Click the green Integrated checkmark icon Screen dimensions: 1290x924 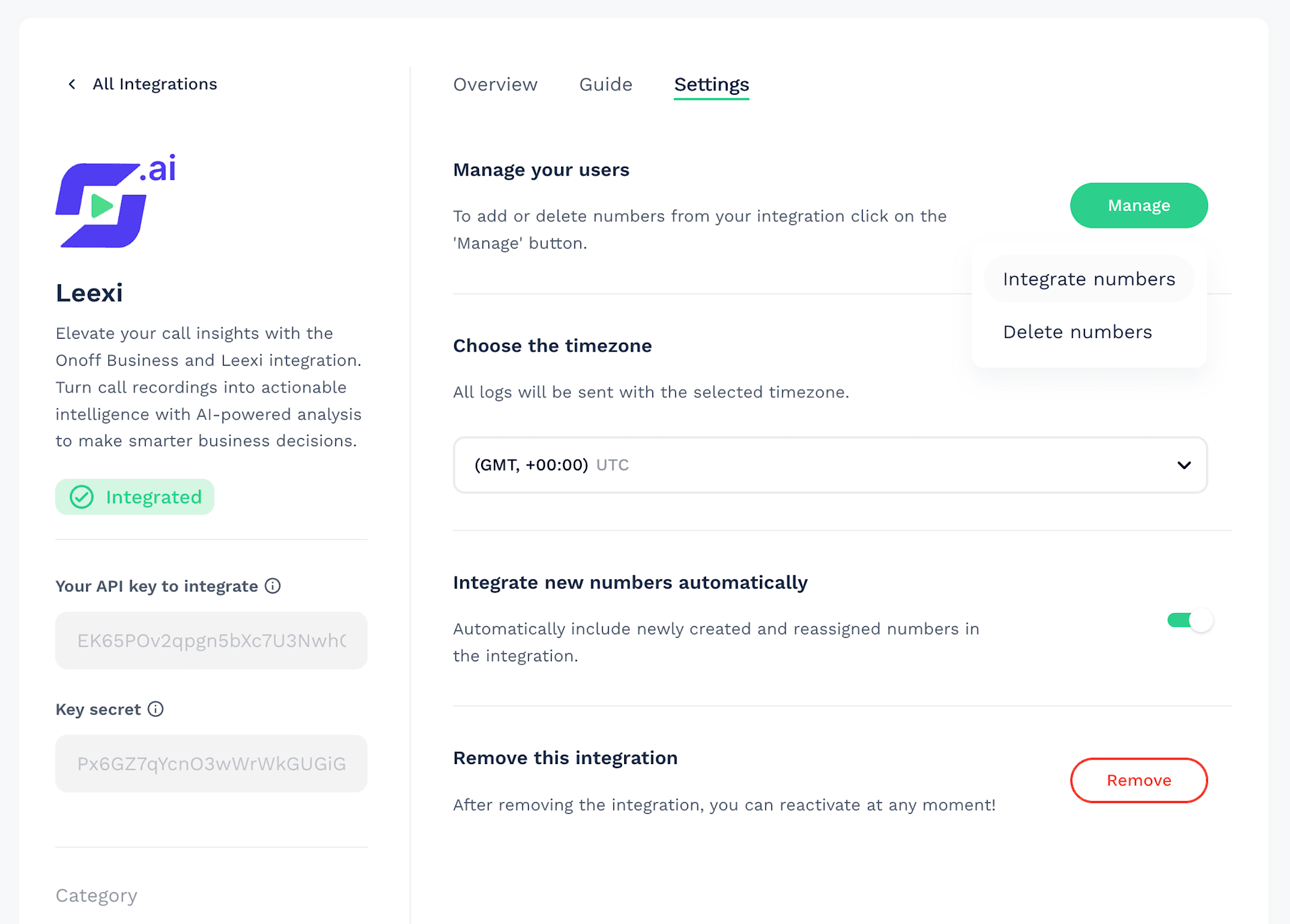click(82, 497)
